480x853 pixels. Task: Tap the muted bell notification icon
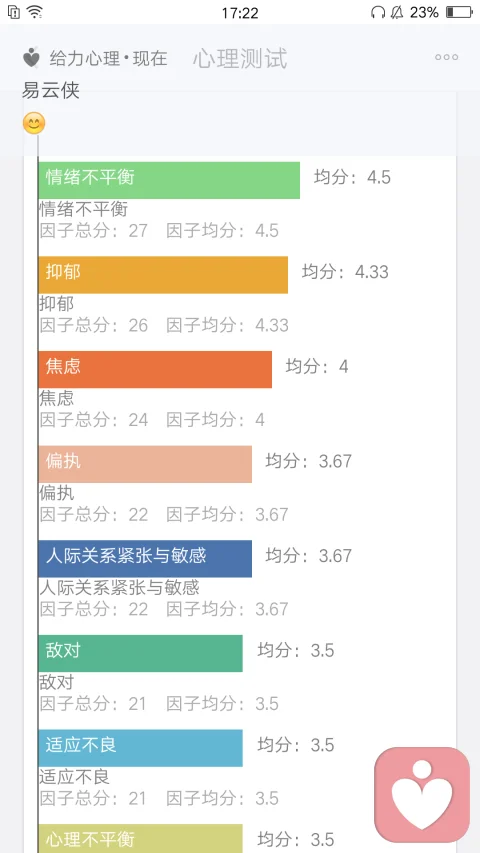click(397, 12)
